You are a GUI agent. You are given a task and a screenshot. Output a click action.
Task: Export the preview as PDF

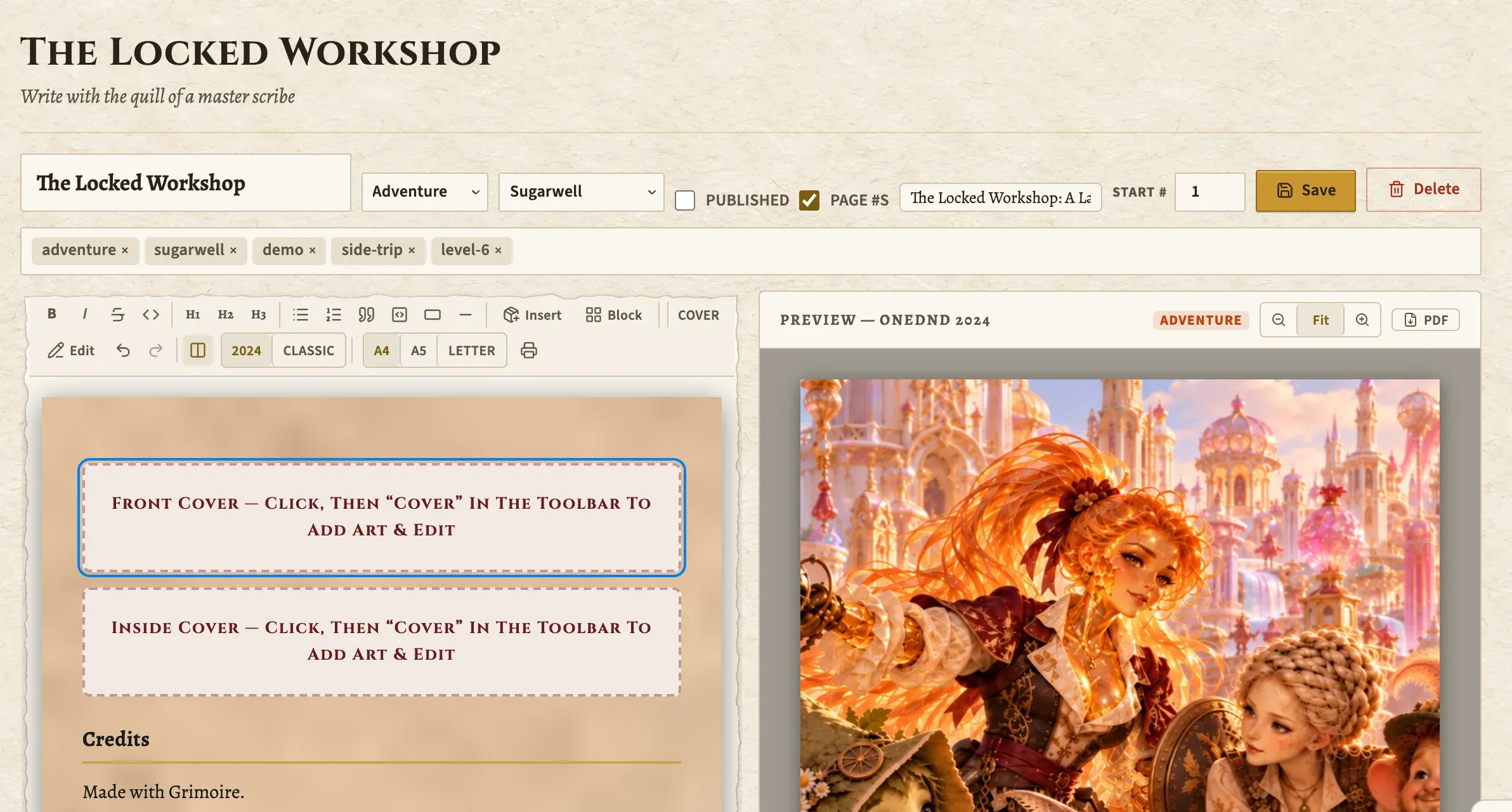(1426, 320)
